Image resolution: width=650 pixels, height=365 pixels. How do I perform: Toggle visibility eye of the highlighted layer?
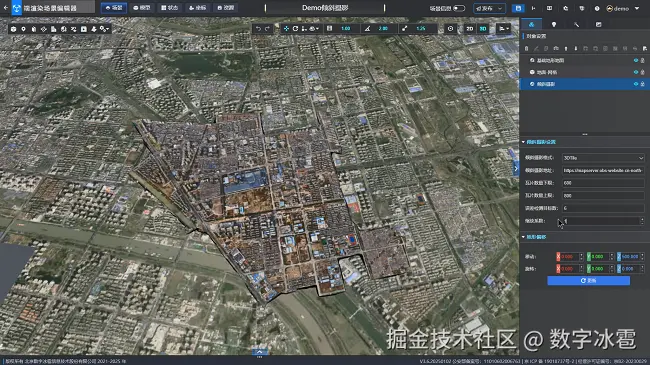click(635, 84)
